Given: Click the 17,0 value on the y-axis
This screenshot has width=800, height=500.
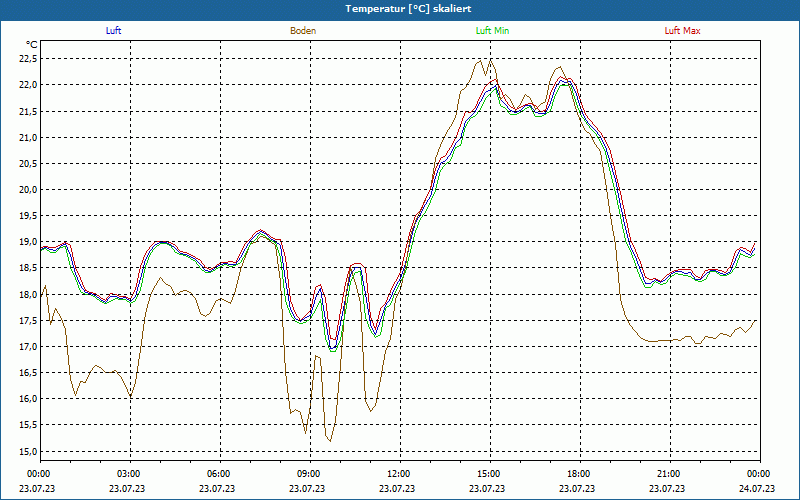Looking at the screenshot, I should tap(28, 346).
